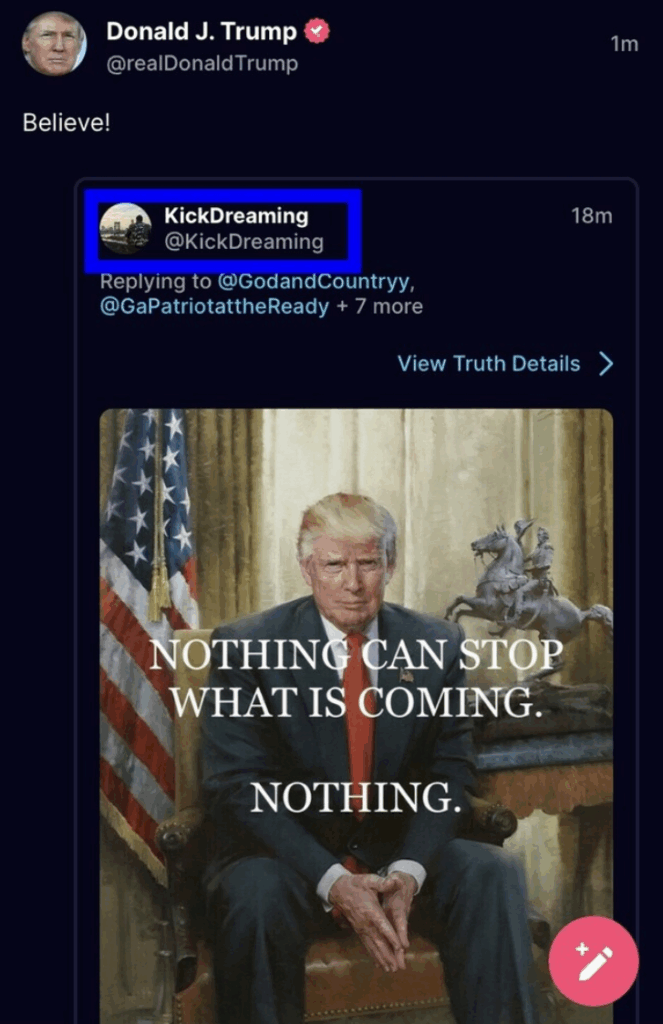The width and height of the screenshot is (663, 1024).
Task: Open Donald J. Trump's profile avatar
Action: (54, 44)
